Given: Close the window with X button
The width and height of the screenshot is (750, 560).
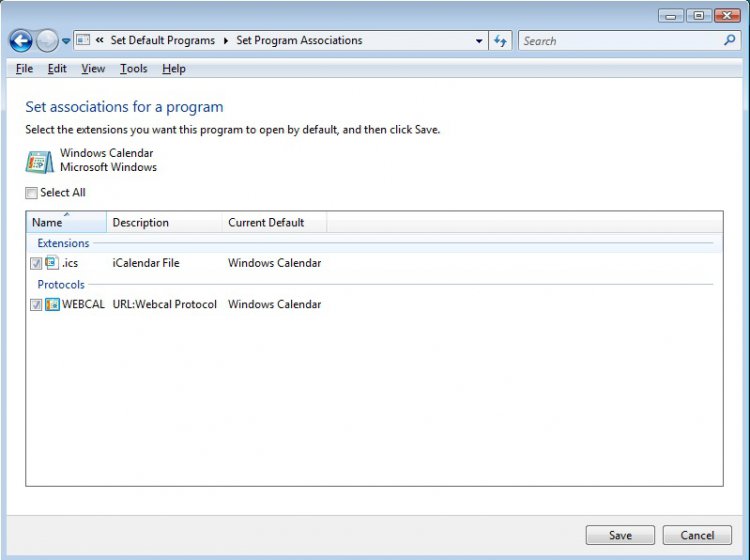Looking at the screenshot, I should pos(727,16).
